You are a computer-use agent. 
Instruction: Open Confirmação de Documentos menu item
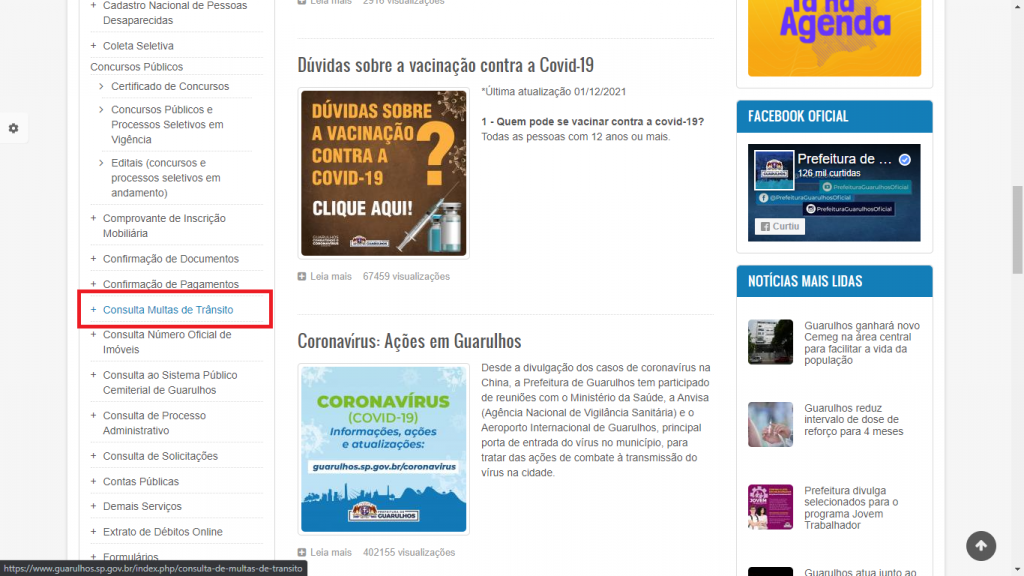(170, 259)
